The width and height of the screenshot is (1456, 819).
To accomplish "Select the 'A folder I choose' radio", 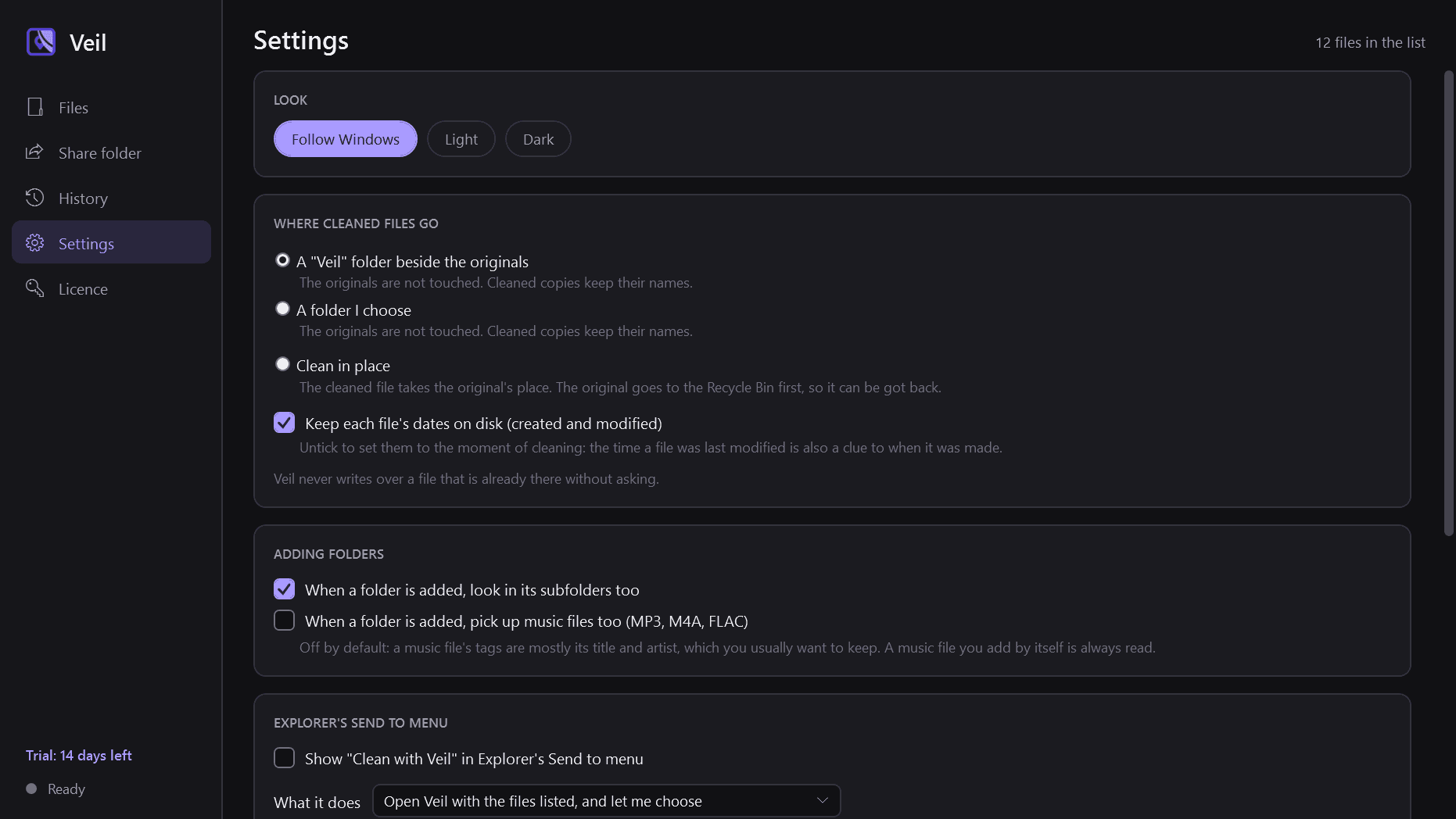I will tap(282, 309).
